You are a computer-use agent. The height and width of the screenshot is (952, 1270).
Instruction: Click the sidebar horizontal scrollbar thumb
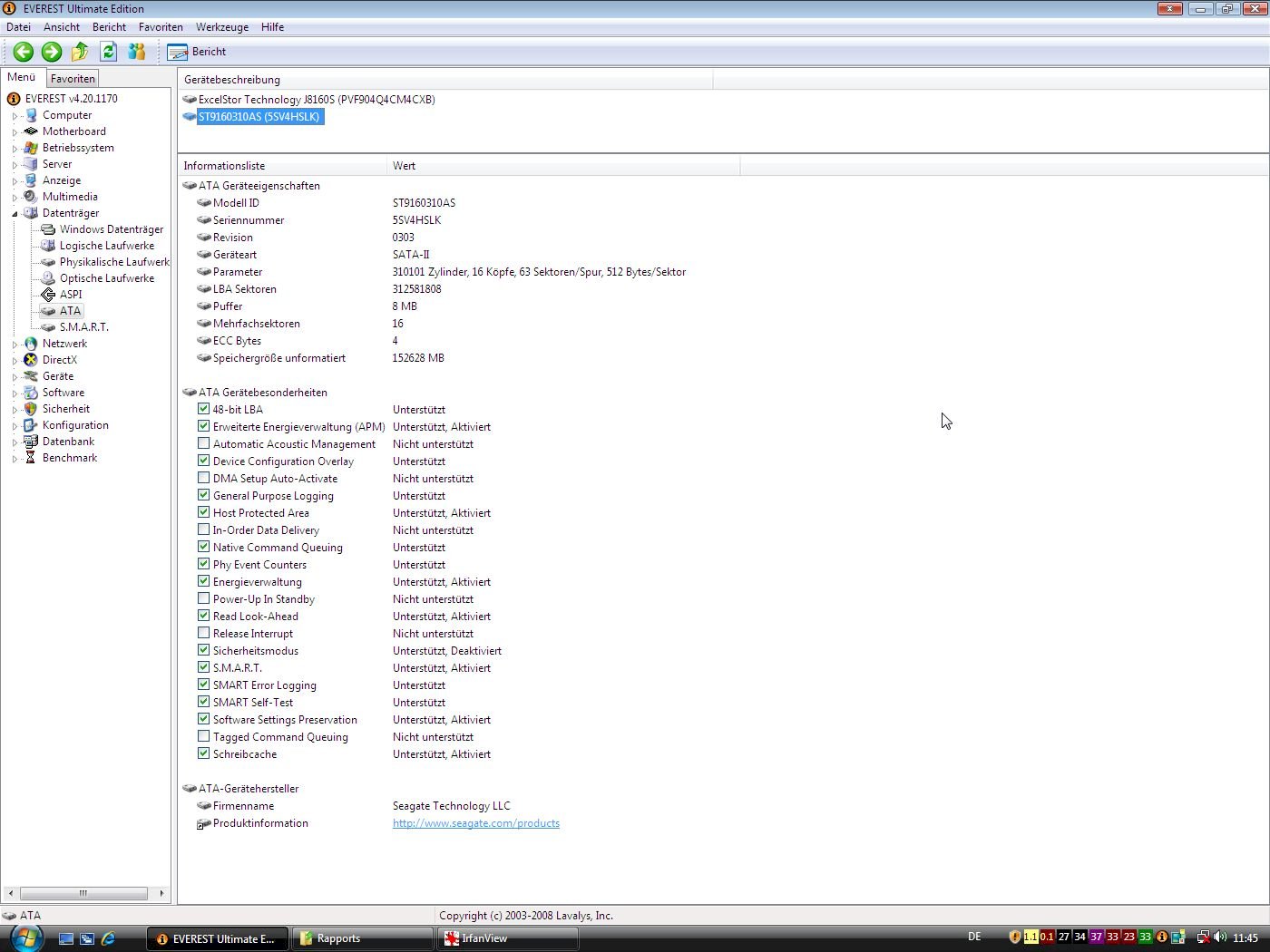[83, 893]
